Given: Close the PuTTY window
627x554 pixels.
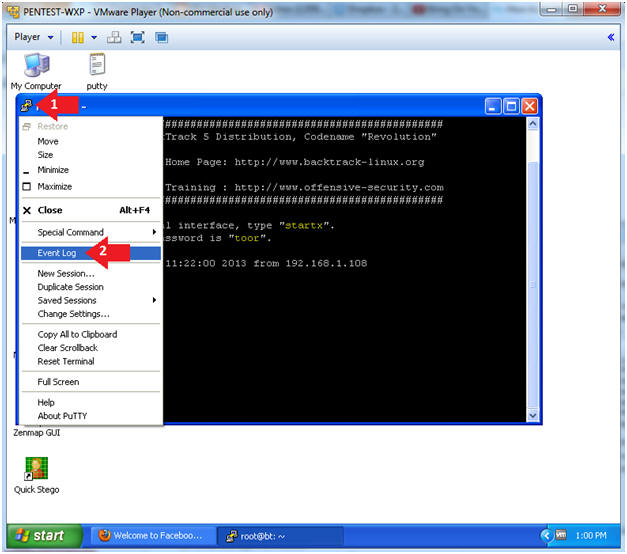Looking at the screenshot, I should pos(529,106).
